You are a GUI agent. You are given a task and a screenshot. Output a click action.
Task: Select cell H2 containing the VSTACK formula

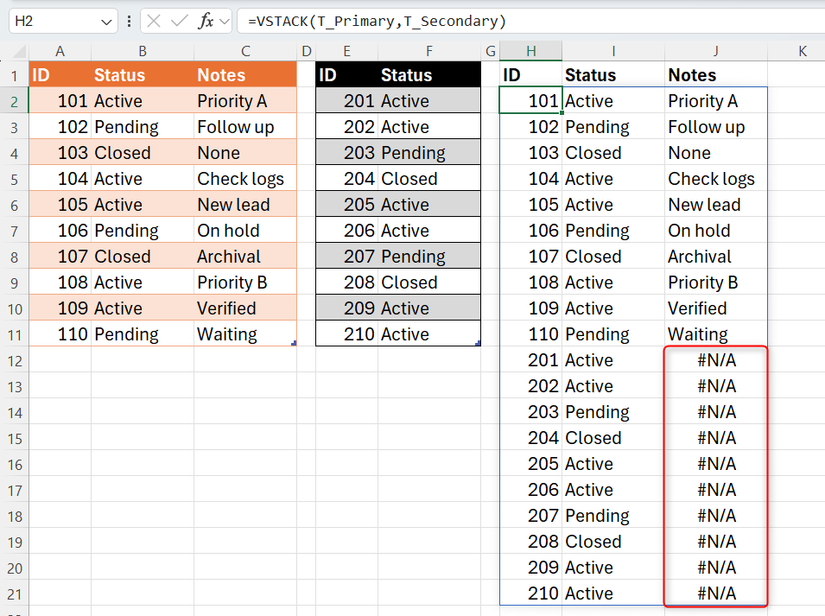coord(531,100)
